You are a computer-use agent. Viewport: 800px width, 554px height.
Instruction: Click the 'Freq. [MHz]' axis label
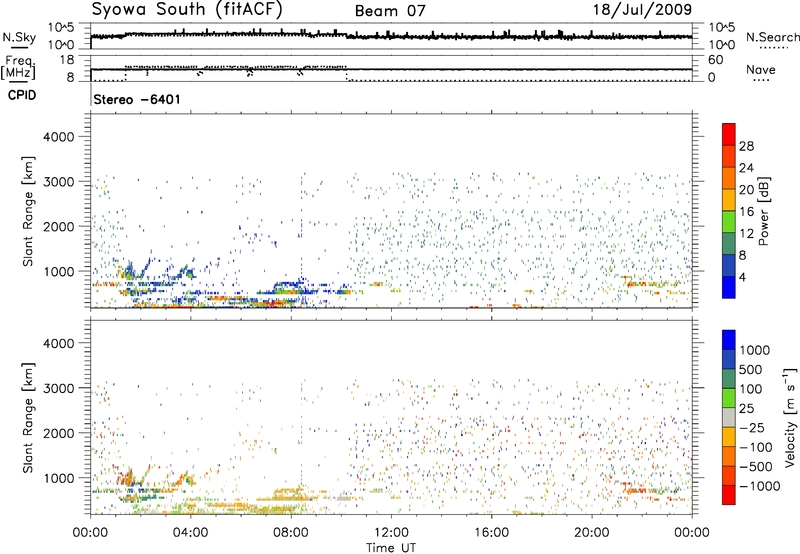[19, 67]
